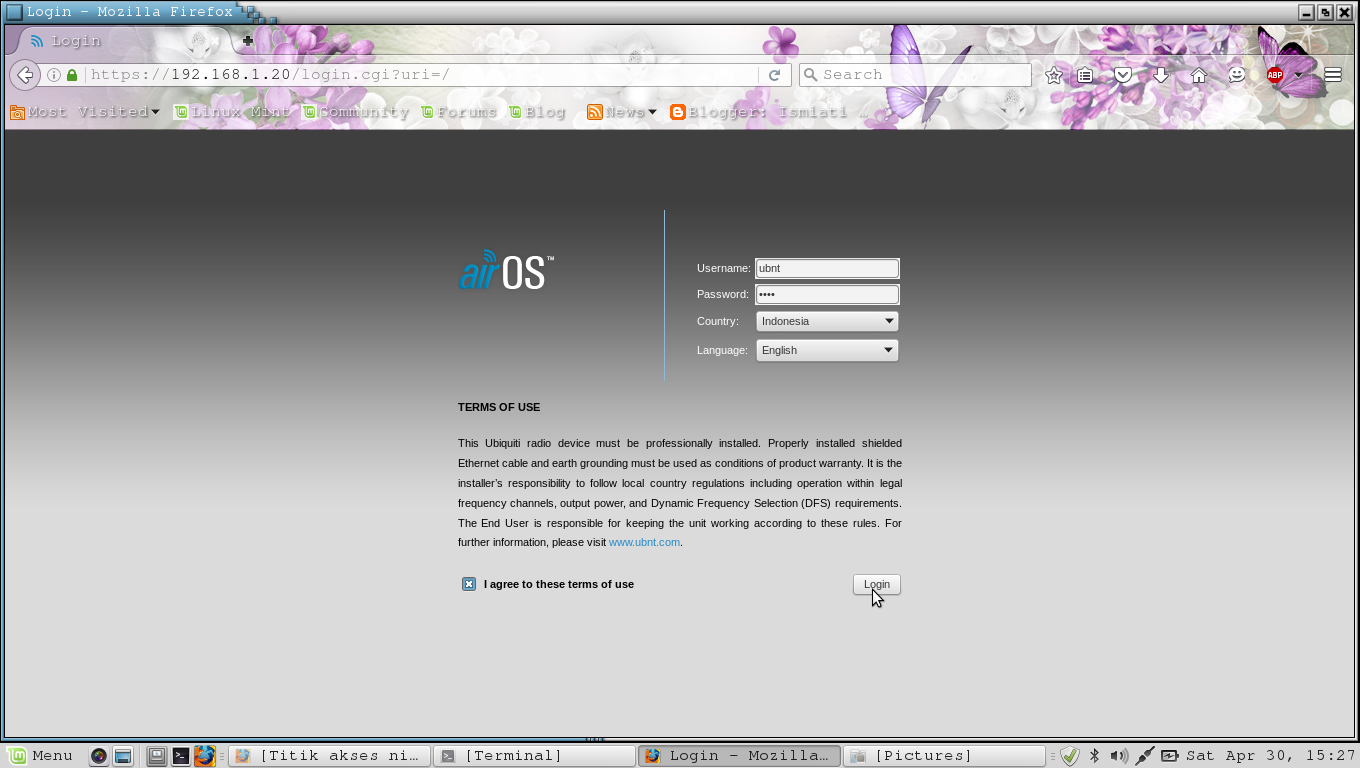Viewport: 1360px width, 768px height.
Task: Click the blue window panel launcher icon
Action: point(123,756)
